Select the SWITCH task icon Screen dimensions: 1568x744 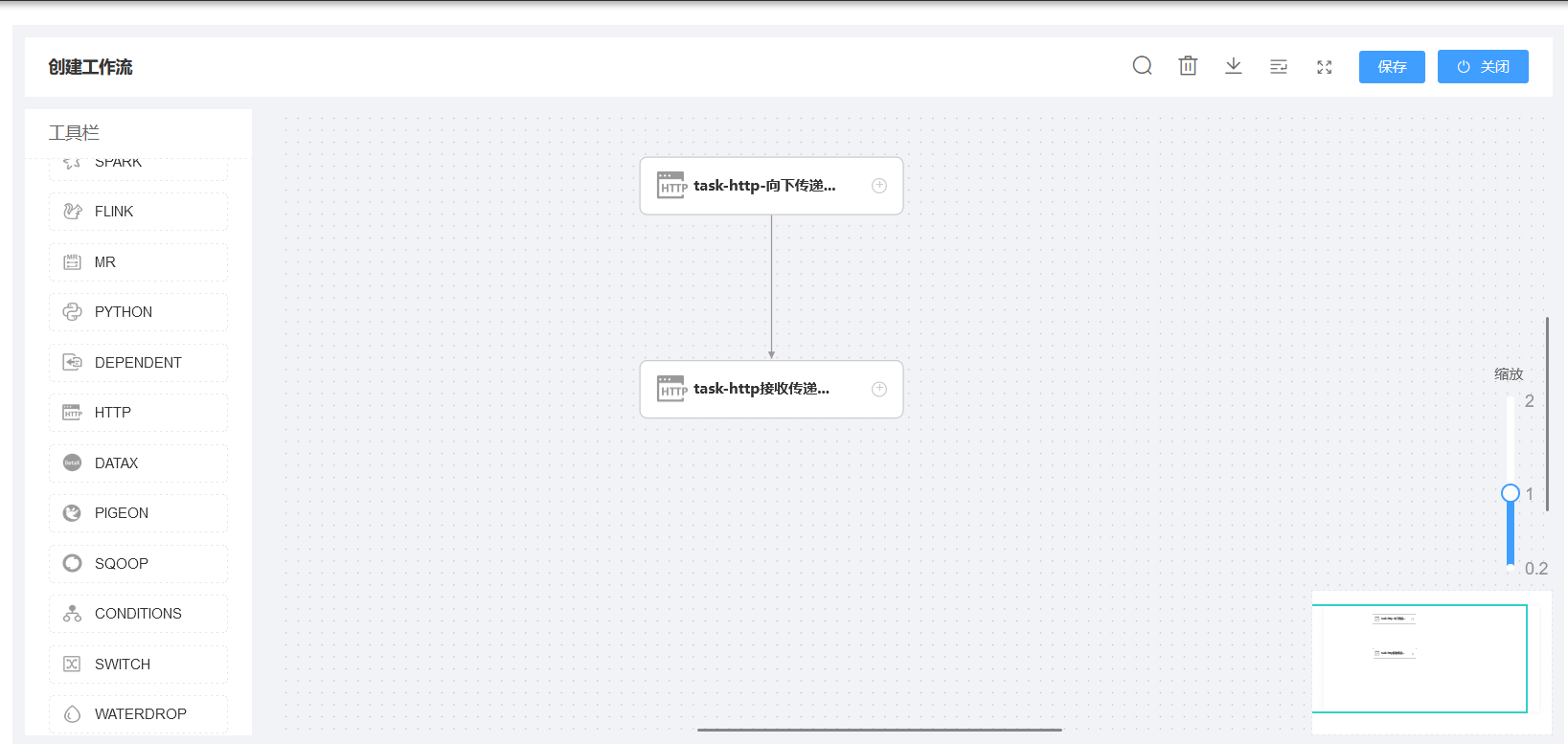pos(73,664)
